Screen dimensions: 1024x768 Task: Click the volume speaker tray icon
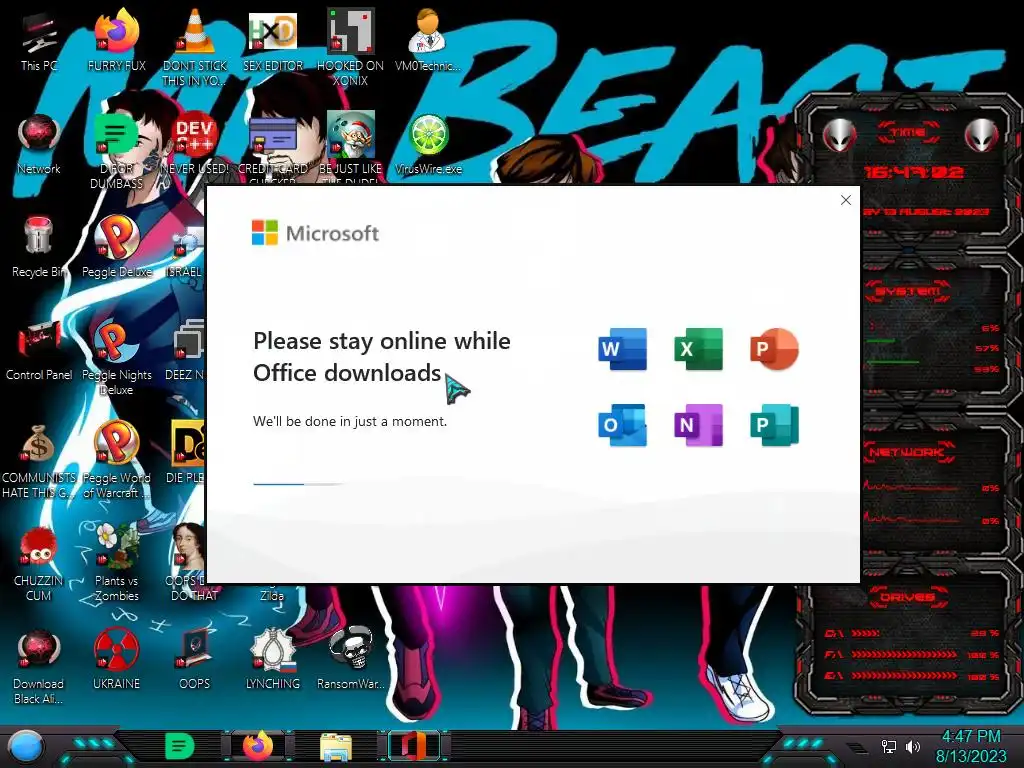coord(912,746)
